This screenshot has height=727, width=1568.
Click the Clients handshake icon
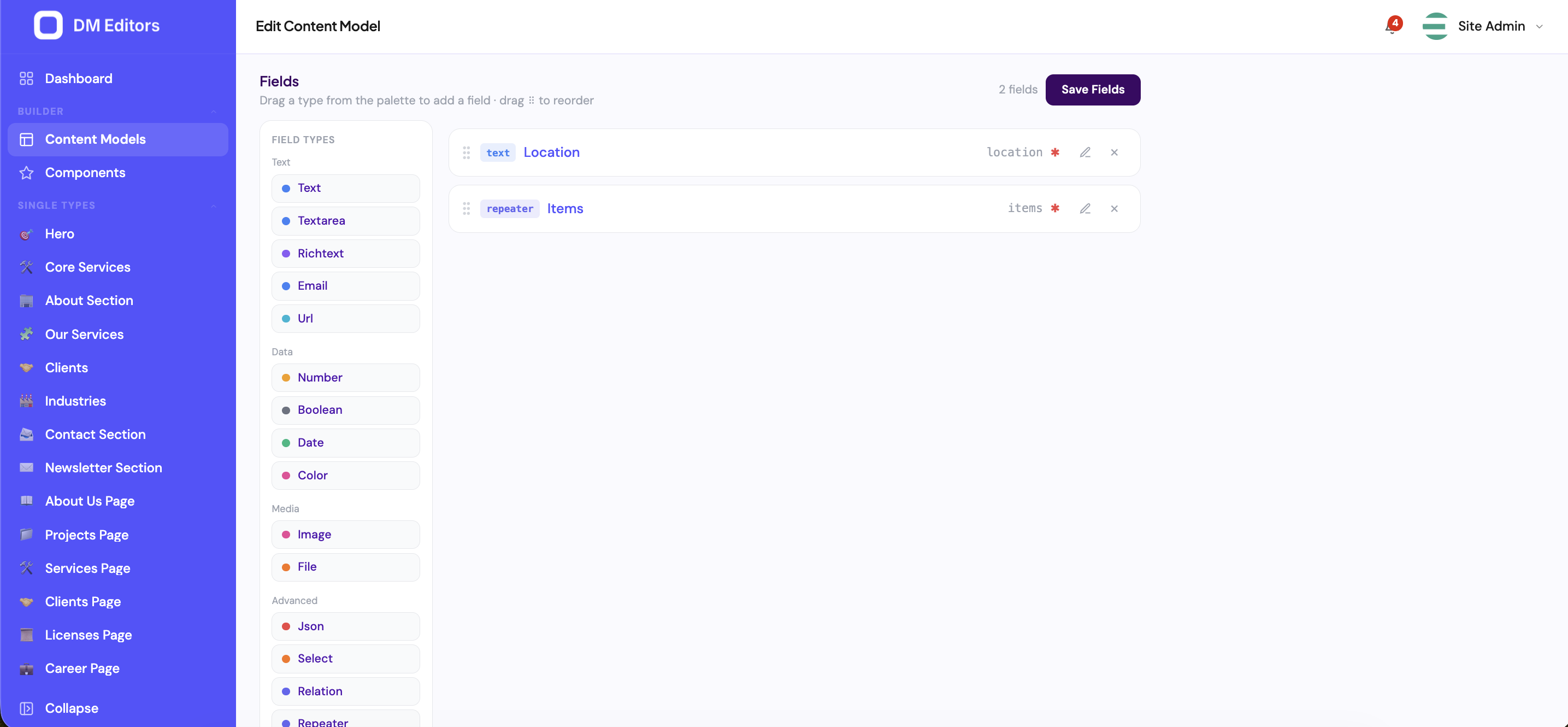click(x=26, y=368)
